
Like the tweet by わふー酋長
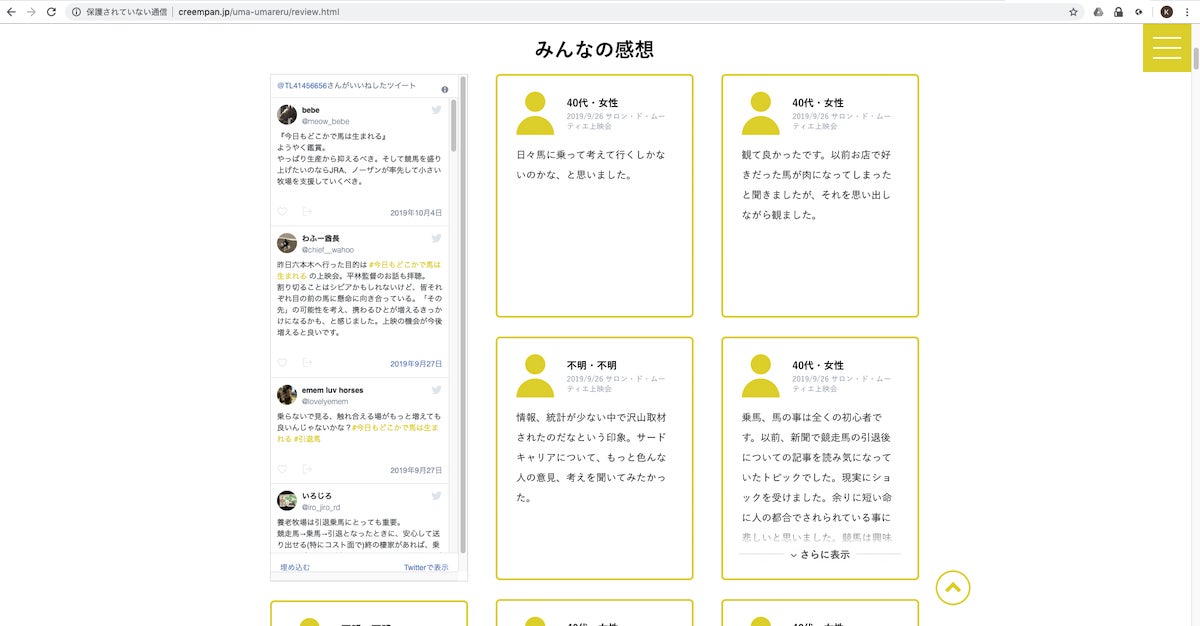tap(282, 363)
